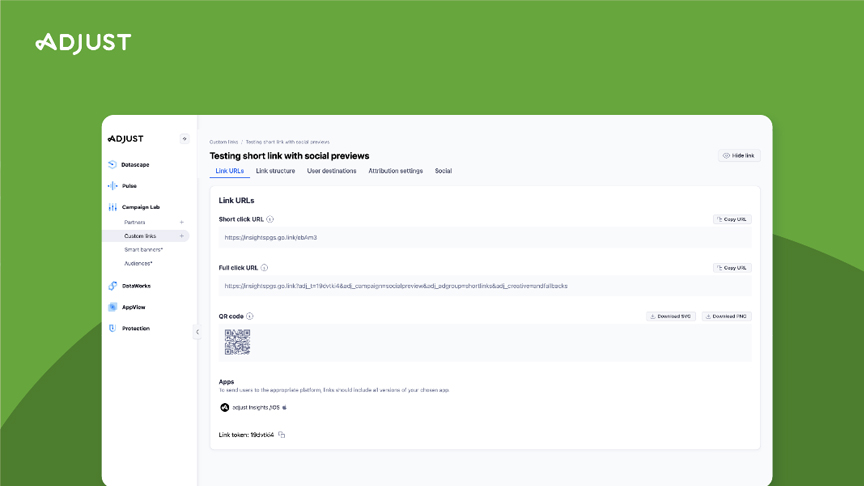
Task: Open the Pulse section icon
Action: (112, 186)
